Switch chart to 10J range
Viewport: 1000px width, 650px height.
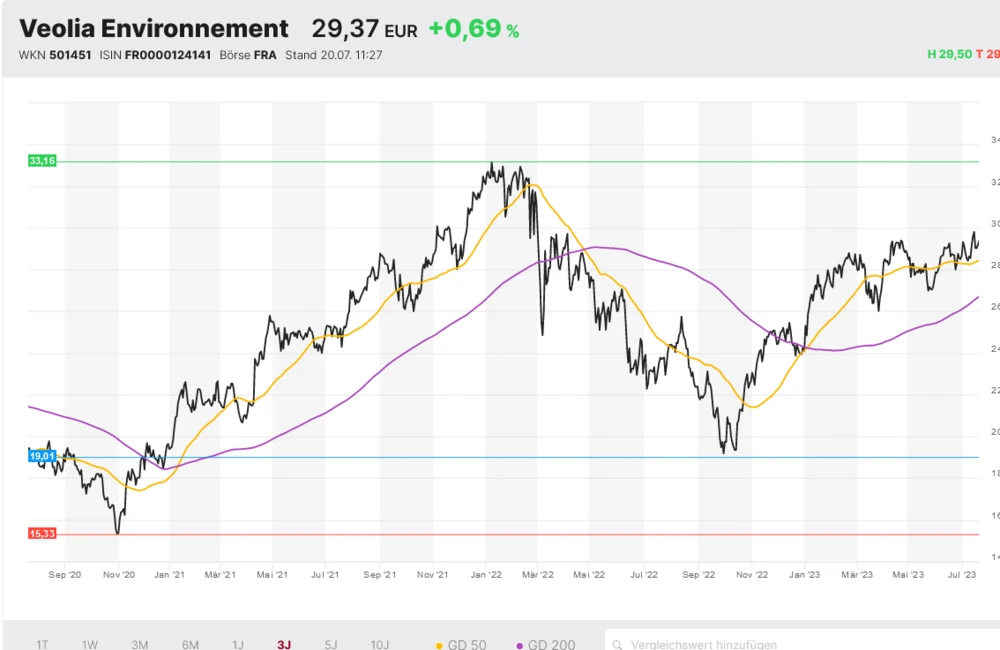point(380,645)
